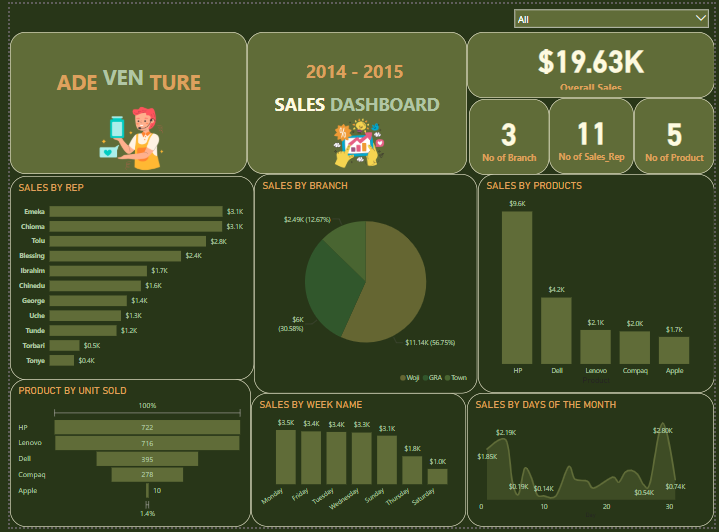Click Blessing's bar in Sales by Rep
719x532 pixels.
point(115,256)
